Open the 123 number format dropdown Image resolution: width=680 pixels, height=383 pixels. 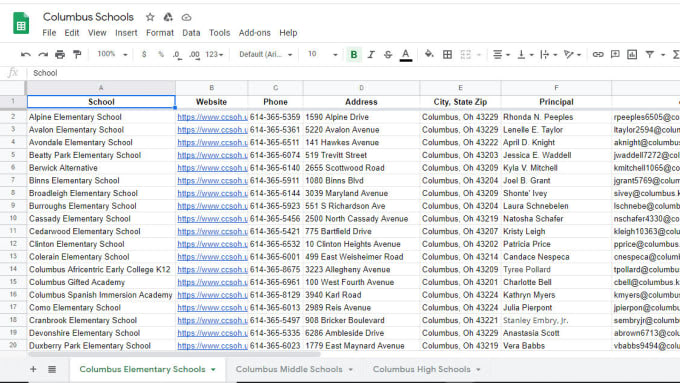(x=214, y=55)
